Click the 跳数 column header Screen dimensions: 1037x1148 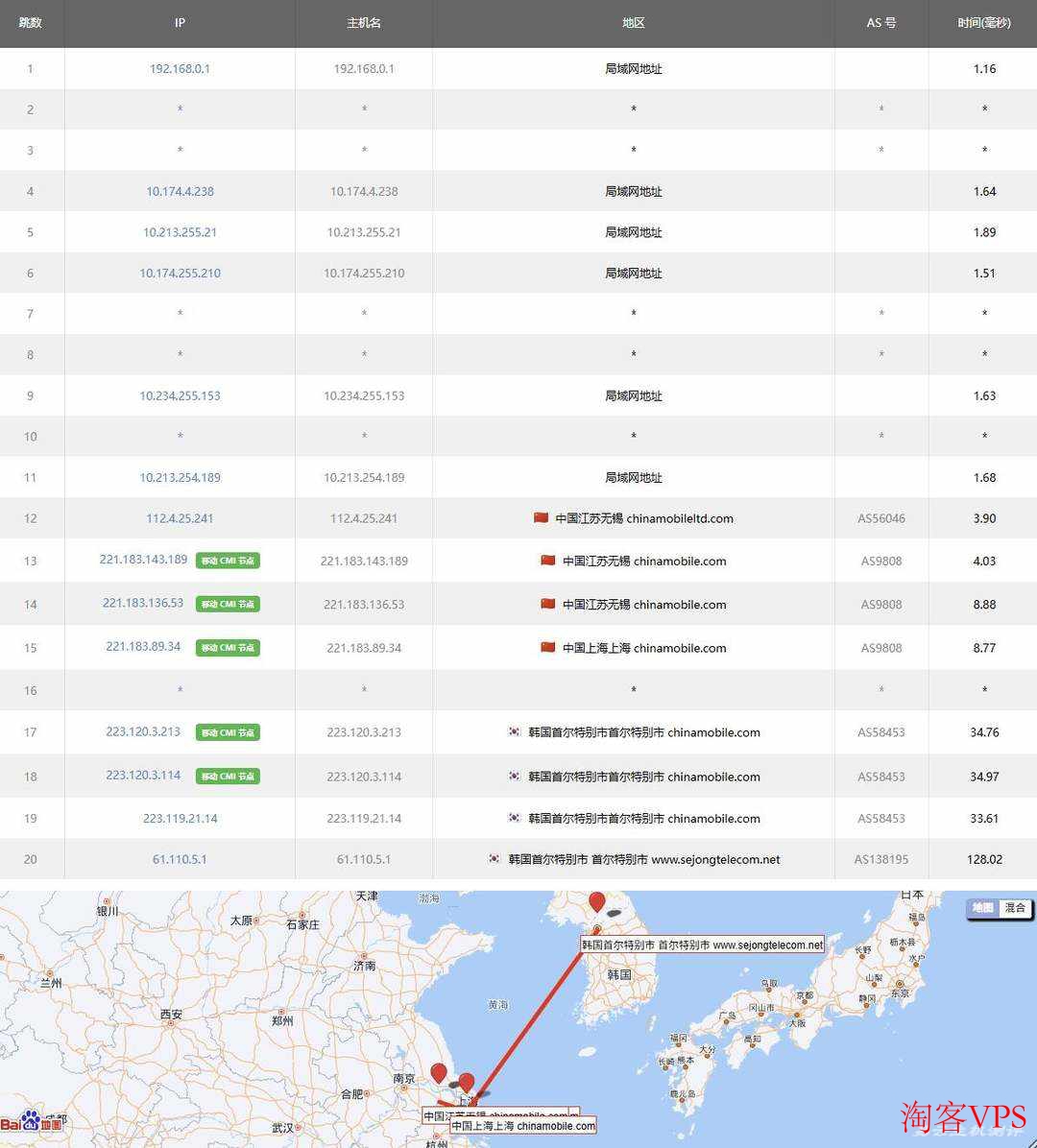[x=30, y=23]
